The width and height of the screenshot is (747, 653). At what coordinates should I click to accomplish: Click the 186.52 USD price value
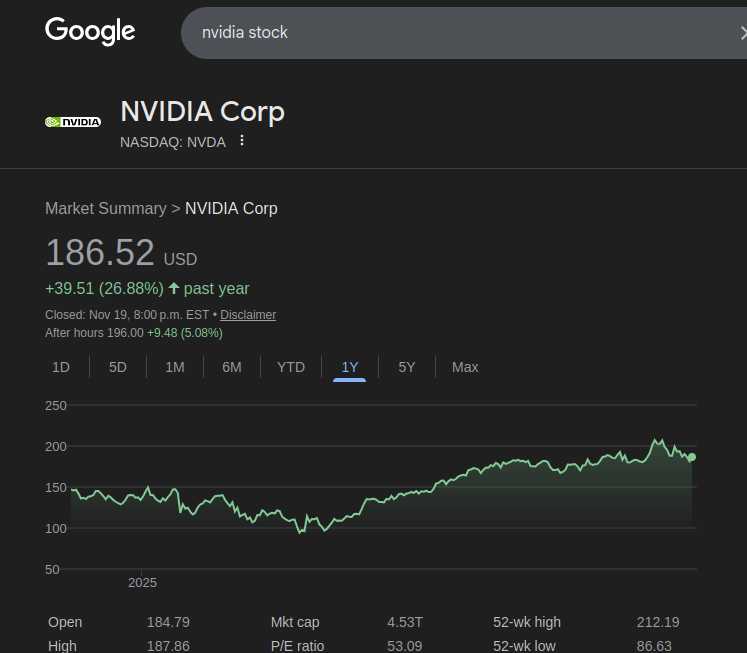(x=100, y=253)
